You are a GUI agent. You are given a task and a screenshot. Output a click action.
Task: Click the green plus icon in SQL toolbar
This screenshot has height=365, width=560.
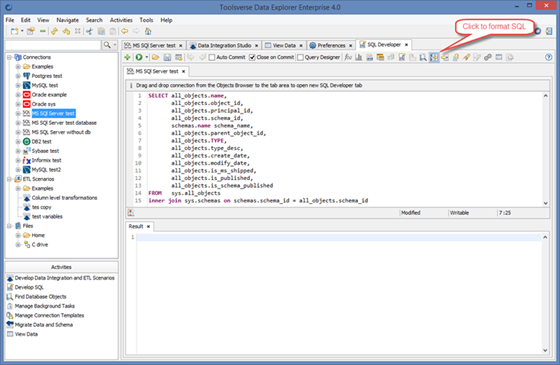point(128,57)
